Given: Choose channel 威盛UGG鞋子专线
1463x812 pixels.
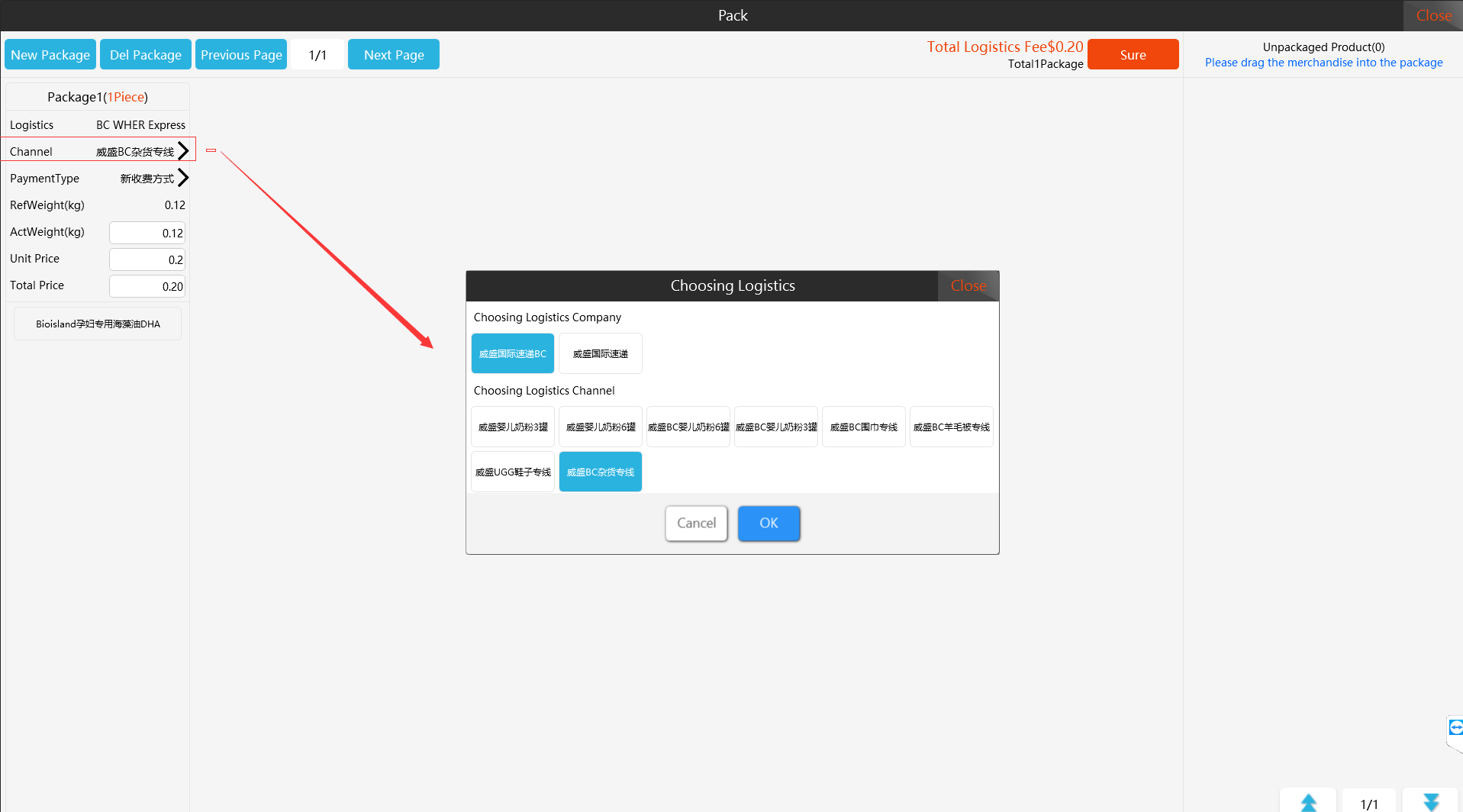Looking at the screenshot, I should pos(513,472).
